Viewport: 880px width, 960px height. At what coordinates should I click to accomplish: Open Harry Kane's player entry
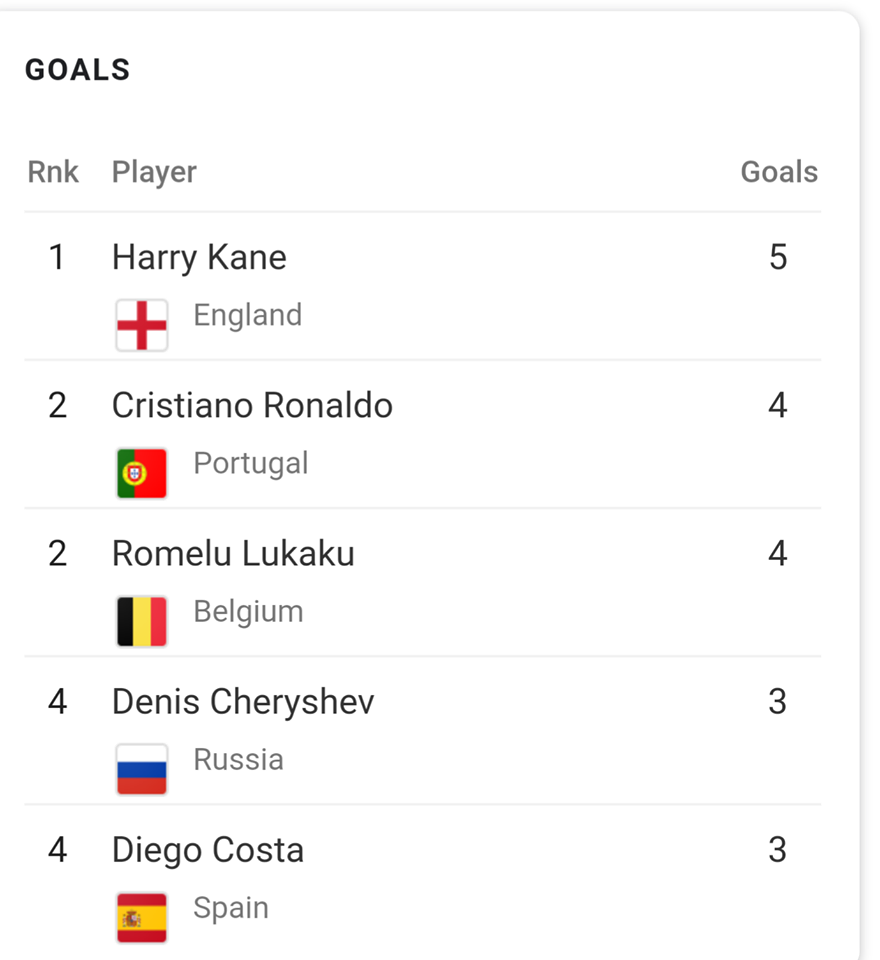click(x=199, y=258)
